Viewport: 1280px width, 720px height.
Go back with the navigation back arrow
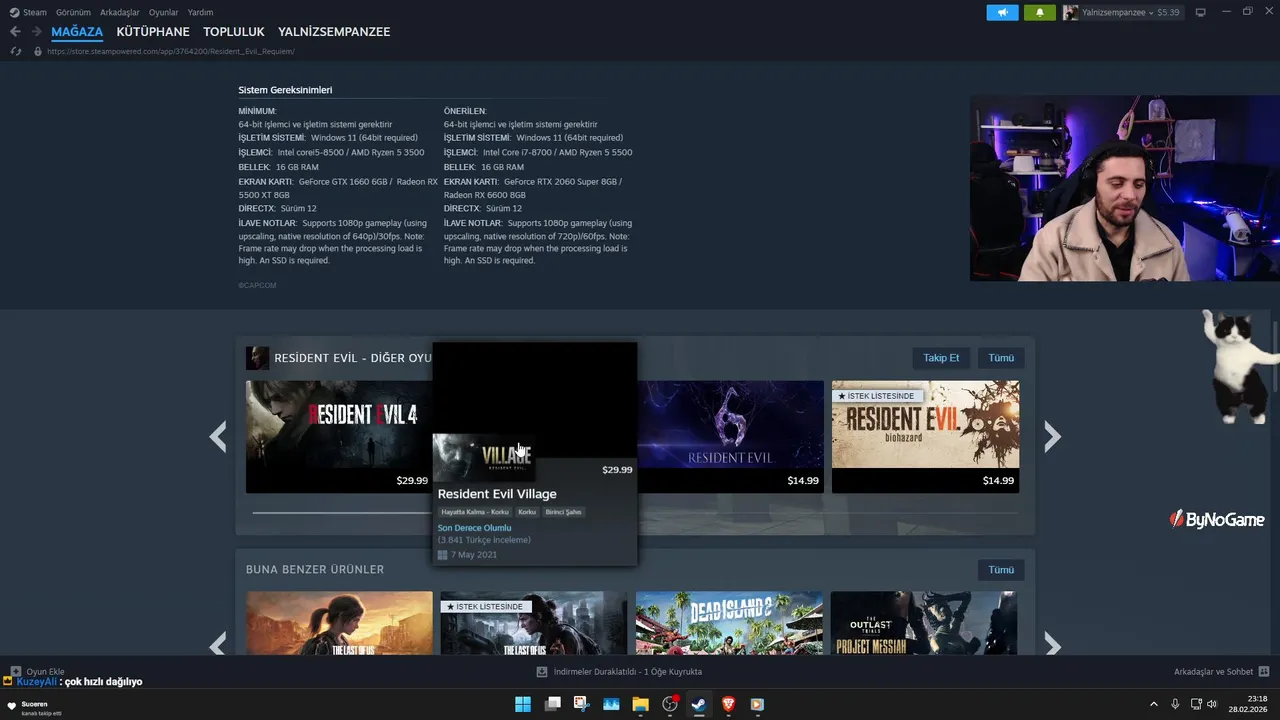[x=15, y=32]
